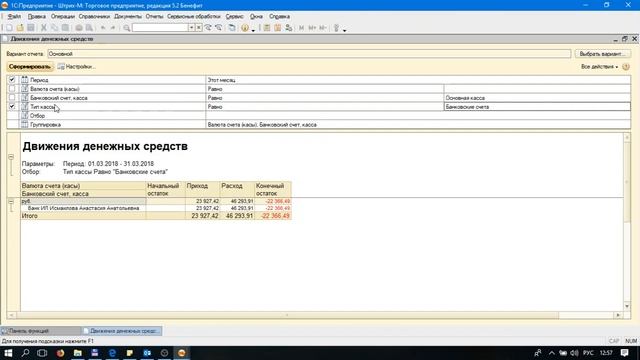Open the Документы menu

[128, 16]
